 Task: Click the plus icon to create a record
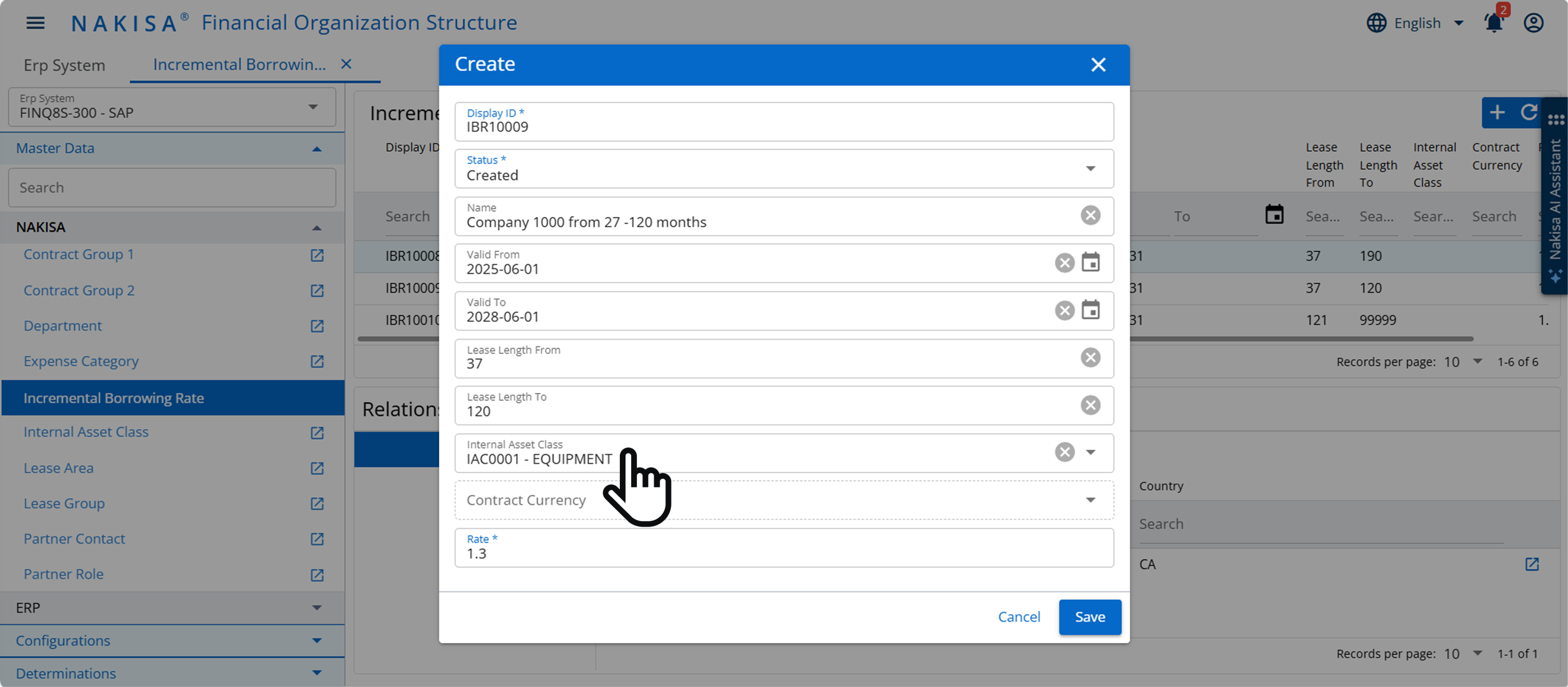(x=1498, y=113)
